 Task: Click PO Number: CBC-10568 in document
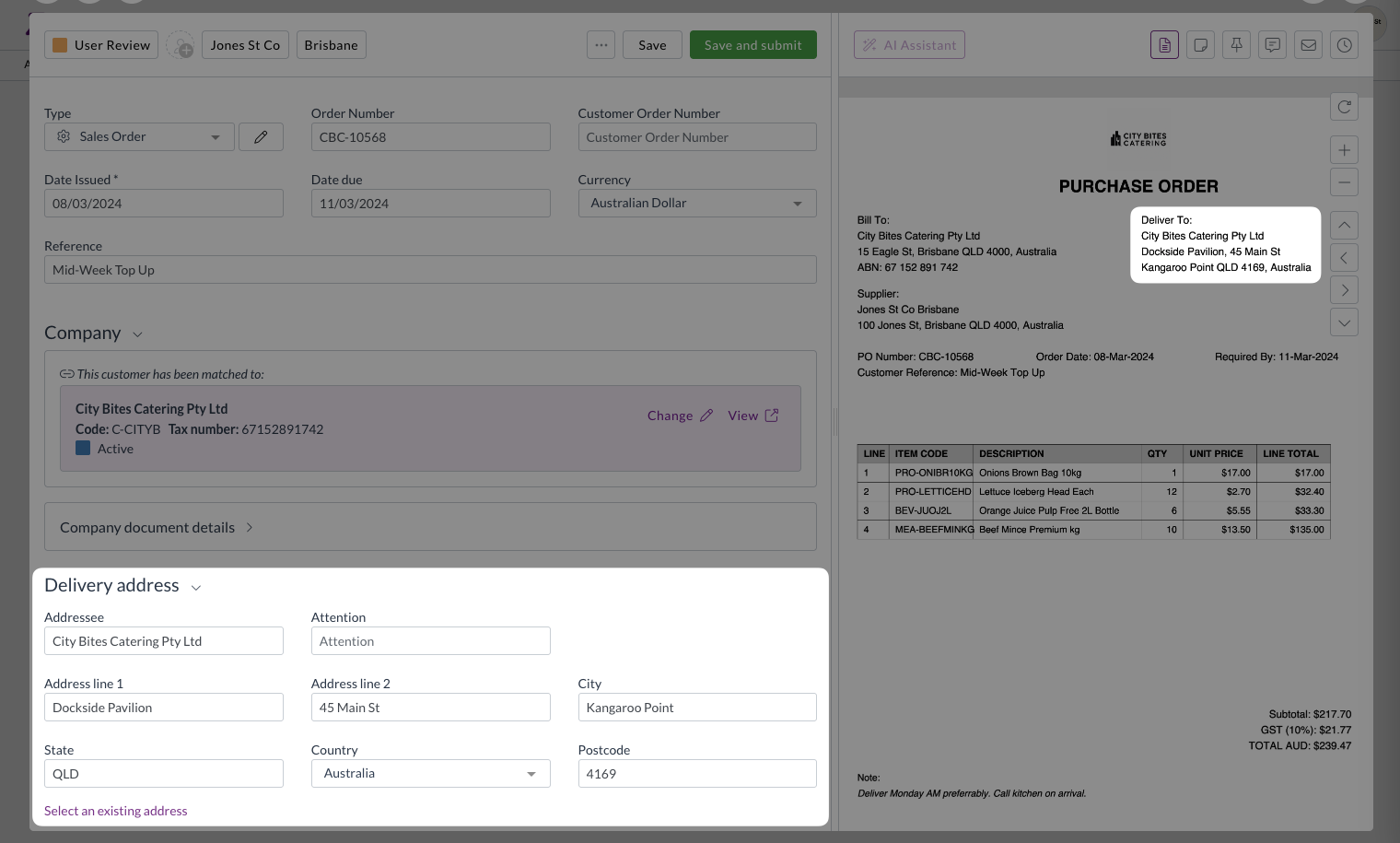[x=915, y=357]
